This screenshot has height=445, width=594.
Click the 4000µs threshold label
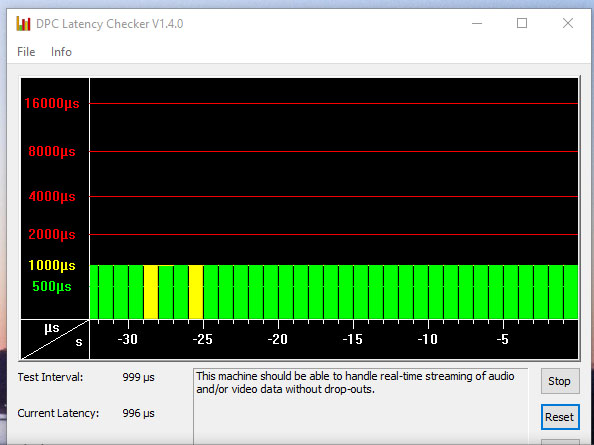click(52, 197)
